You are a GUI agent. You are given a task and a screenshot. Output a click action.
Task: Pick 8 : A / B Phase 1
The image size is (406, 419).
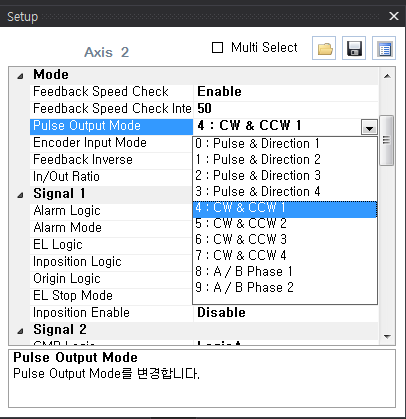[285, 271]
